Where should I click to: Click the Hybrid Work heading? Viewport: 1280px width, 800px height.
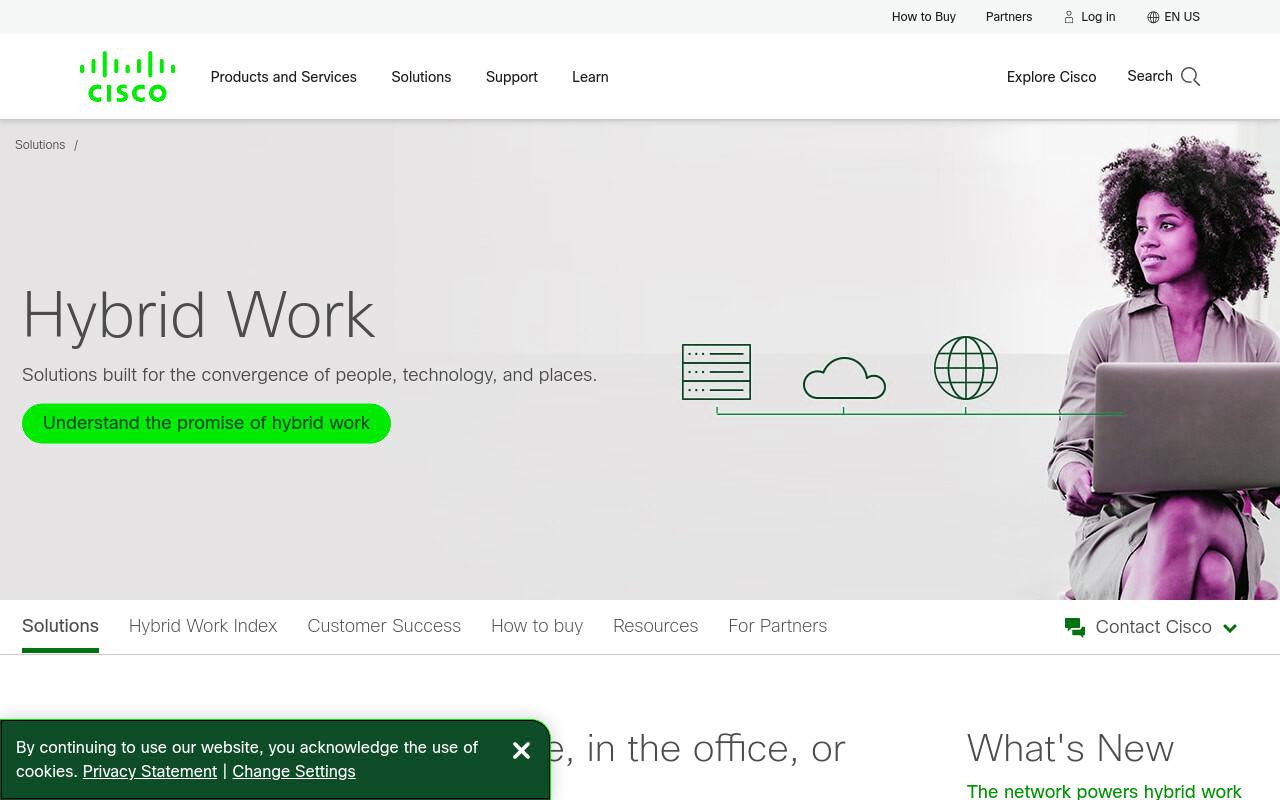199,316
